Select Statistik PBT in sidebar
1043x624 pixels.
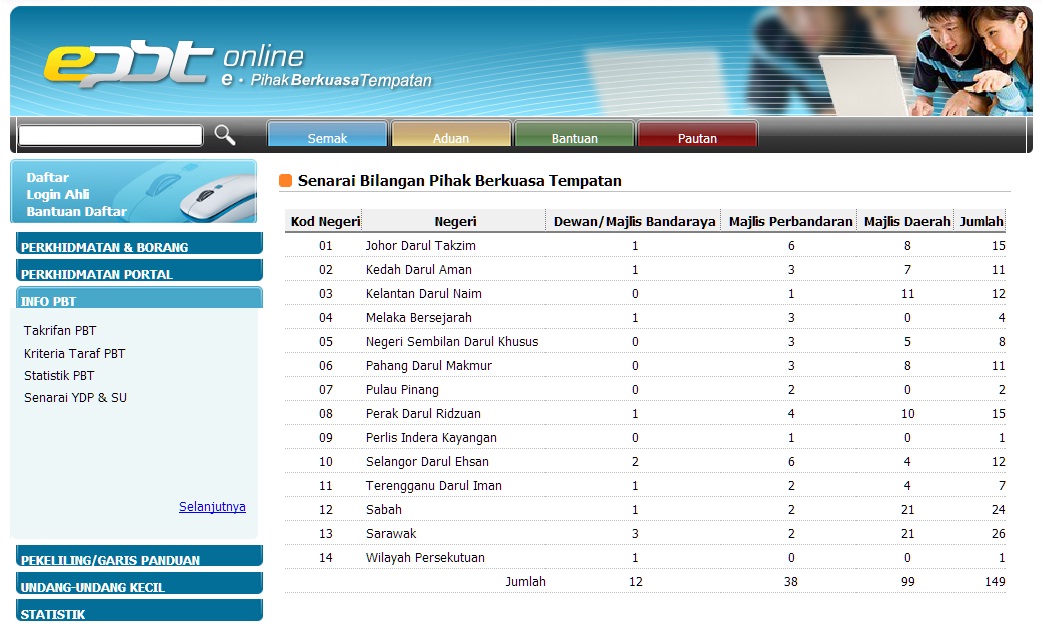pos(59,376)
